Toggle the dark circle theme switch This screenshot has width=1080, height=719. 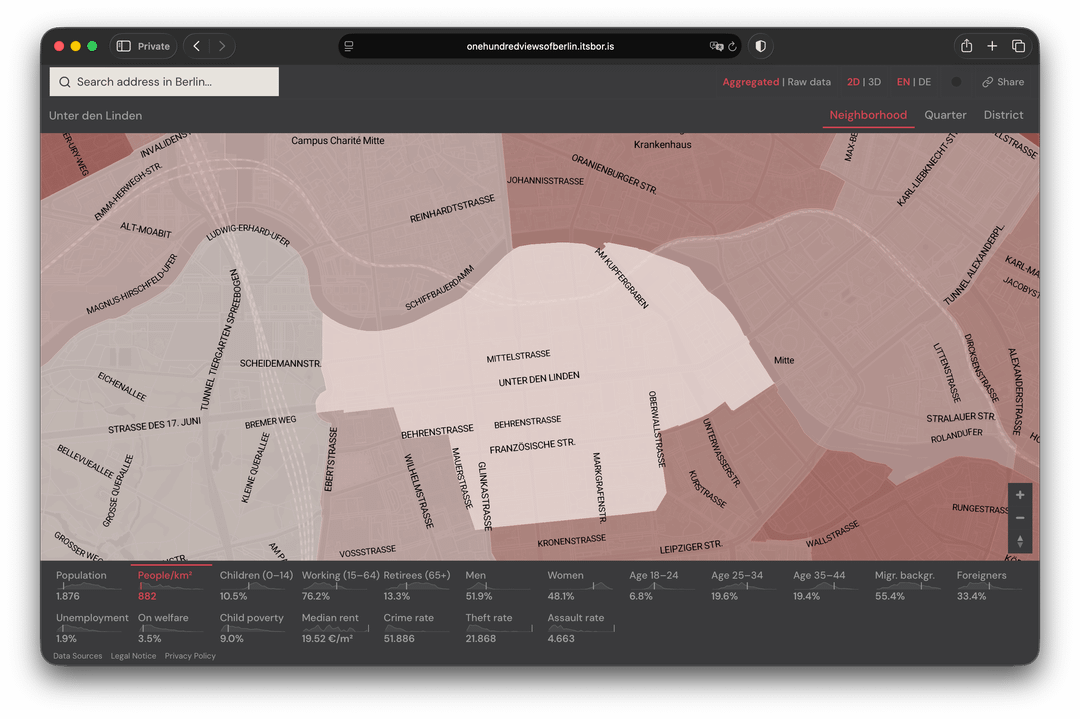956,82
